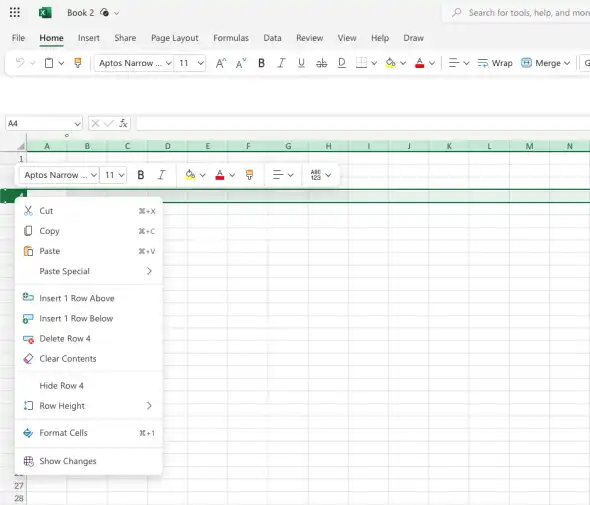Click Decrease Font Size icon
This screenshot has width=590, height=505.
click(241, 63)
